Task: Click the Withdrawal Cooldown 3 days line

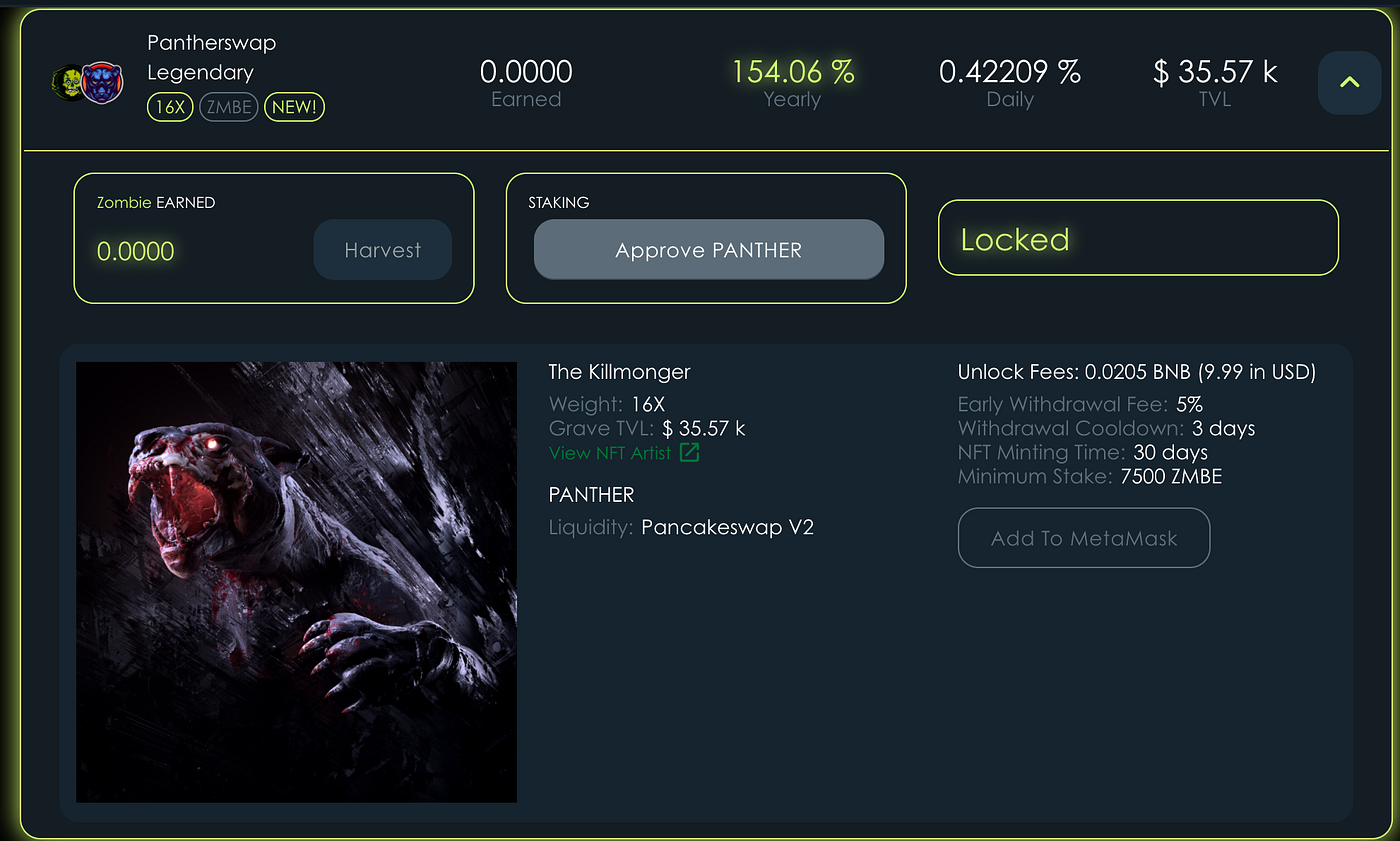Action: point(1106,428)
